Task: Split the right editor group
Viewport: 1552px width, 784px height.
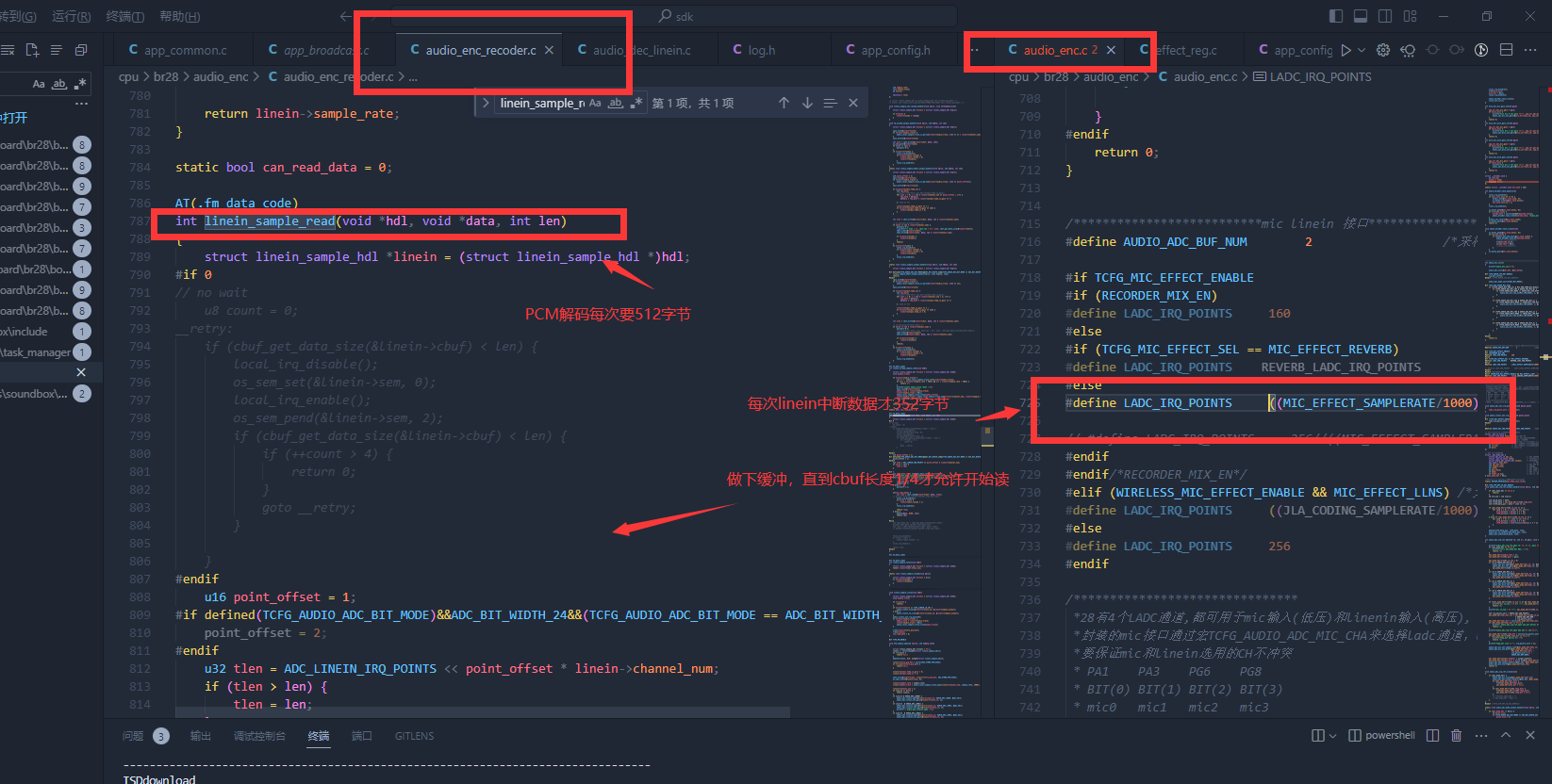Action: click(x=1506, y=50)
